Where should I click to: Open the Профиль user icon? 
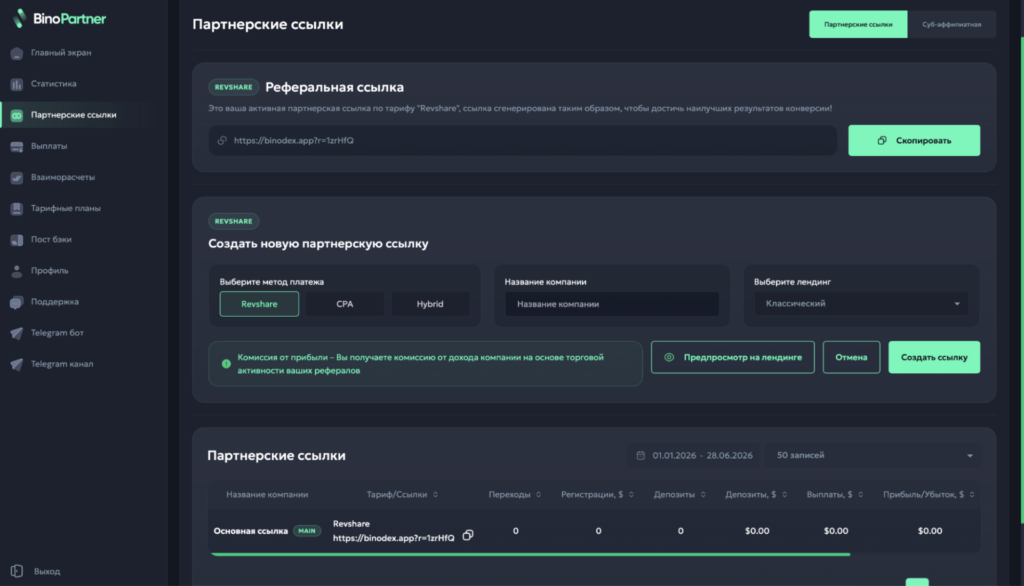(17, 271)
